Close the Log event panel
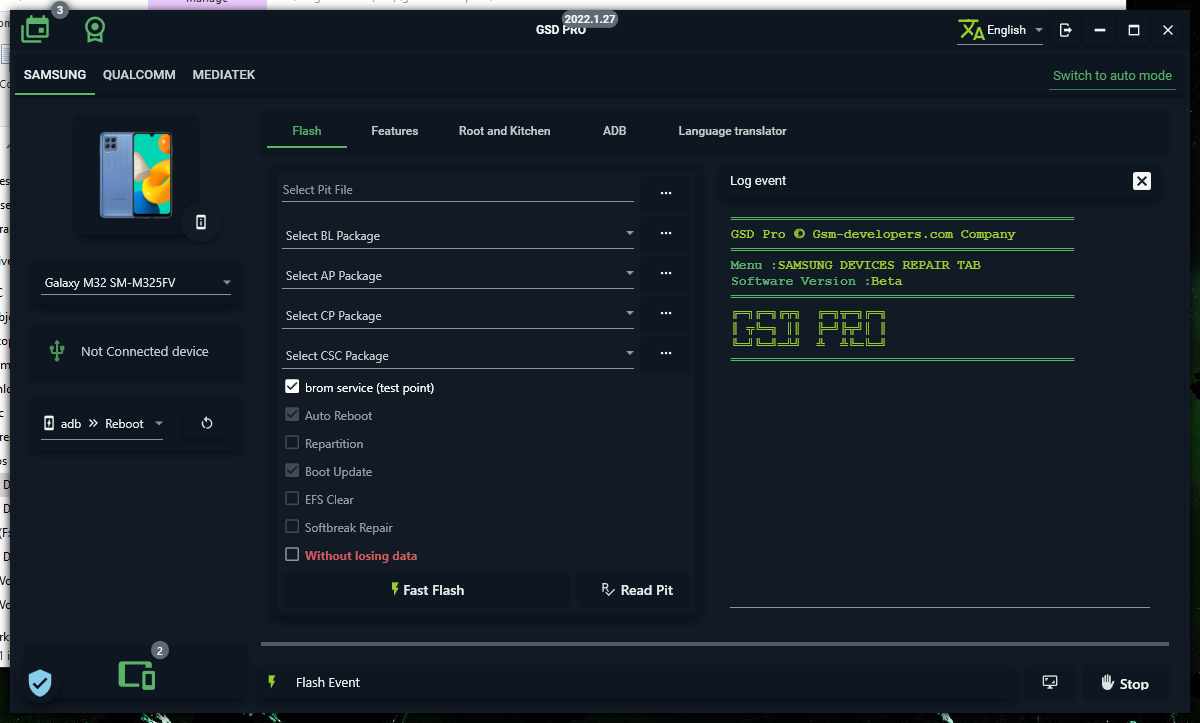 (1142, 181)
